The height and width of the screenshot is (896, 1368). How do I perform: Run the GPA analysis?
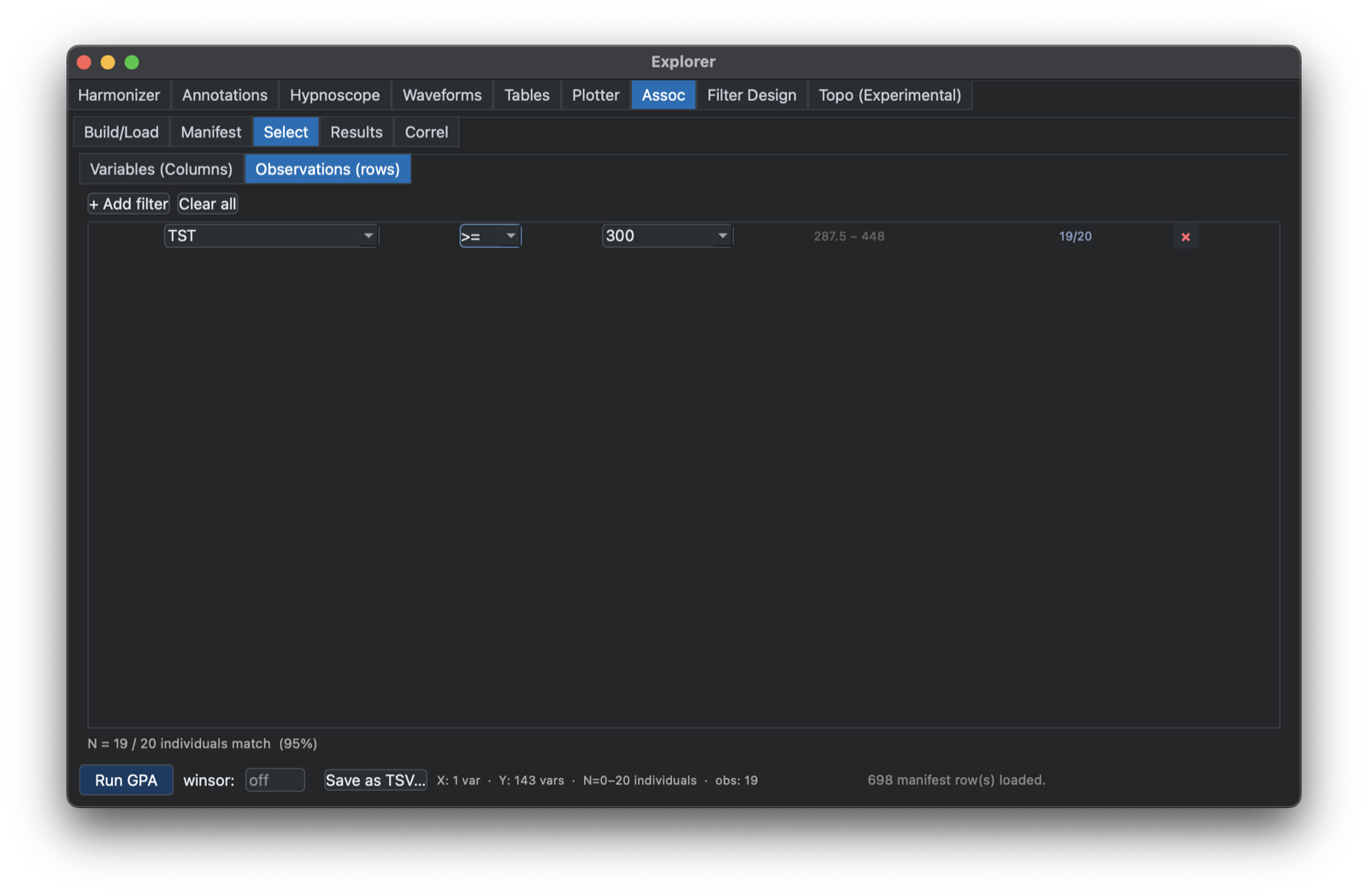(127, 780)
